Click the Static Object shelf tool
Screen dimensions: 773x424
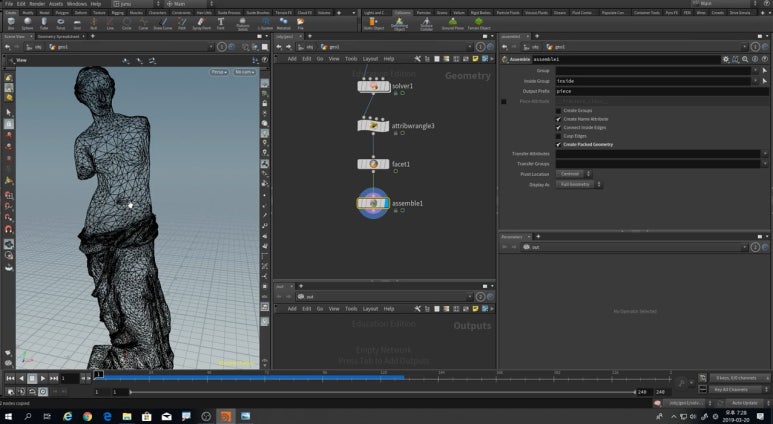point(374,23)
